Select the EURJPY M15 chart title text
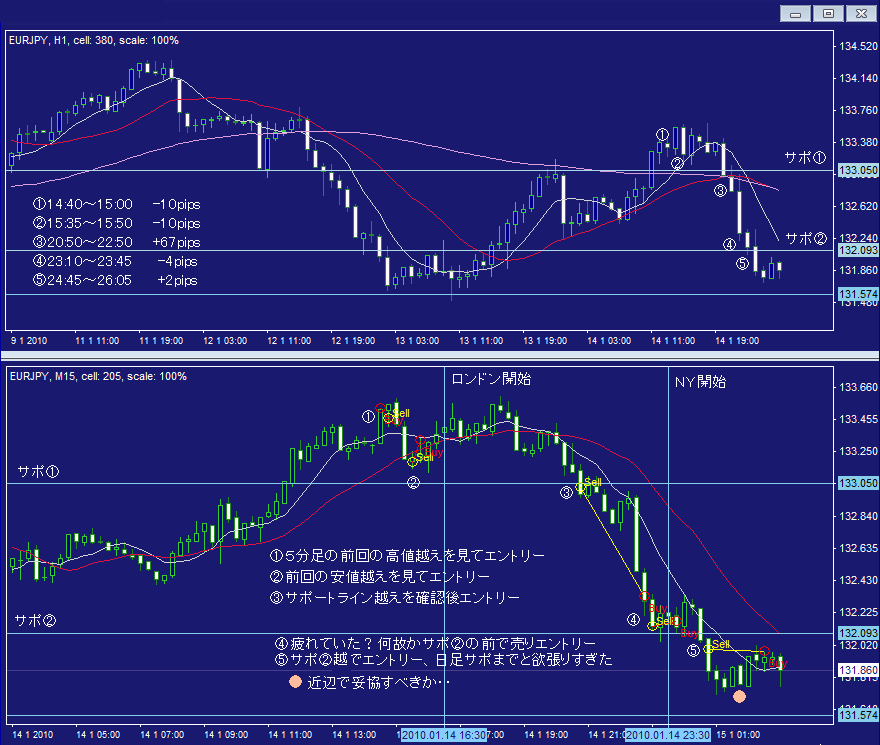 (98, 376)
